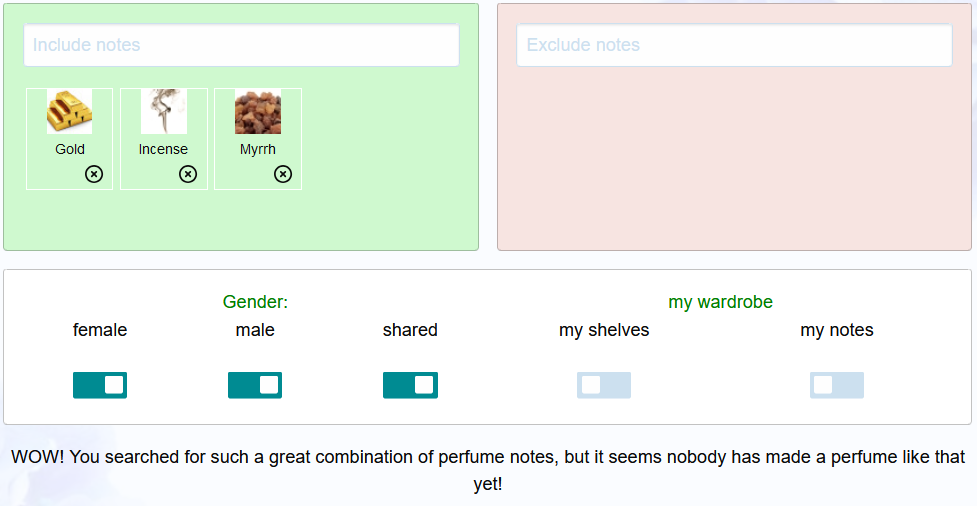
Task: Click the Myrrh resin image
Action: 258,111
